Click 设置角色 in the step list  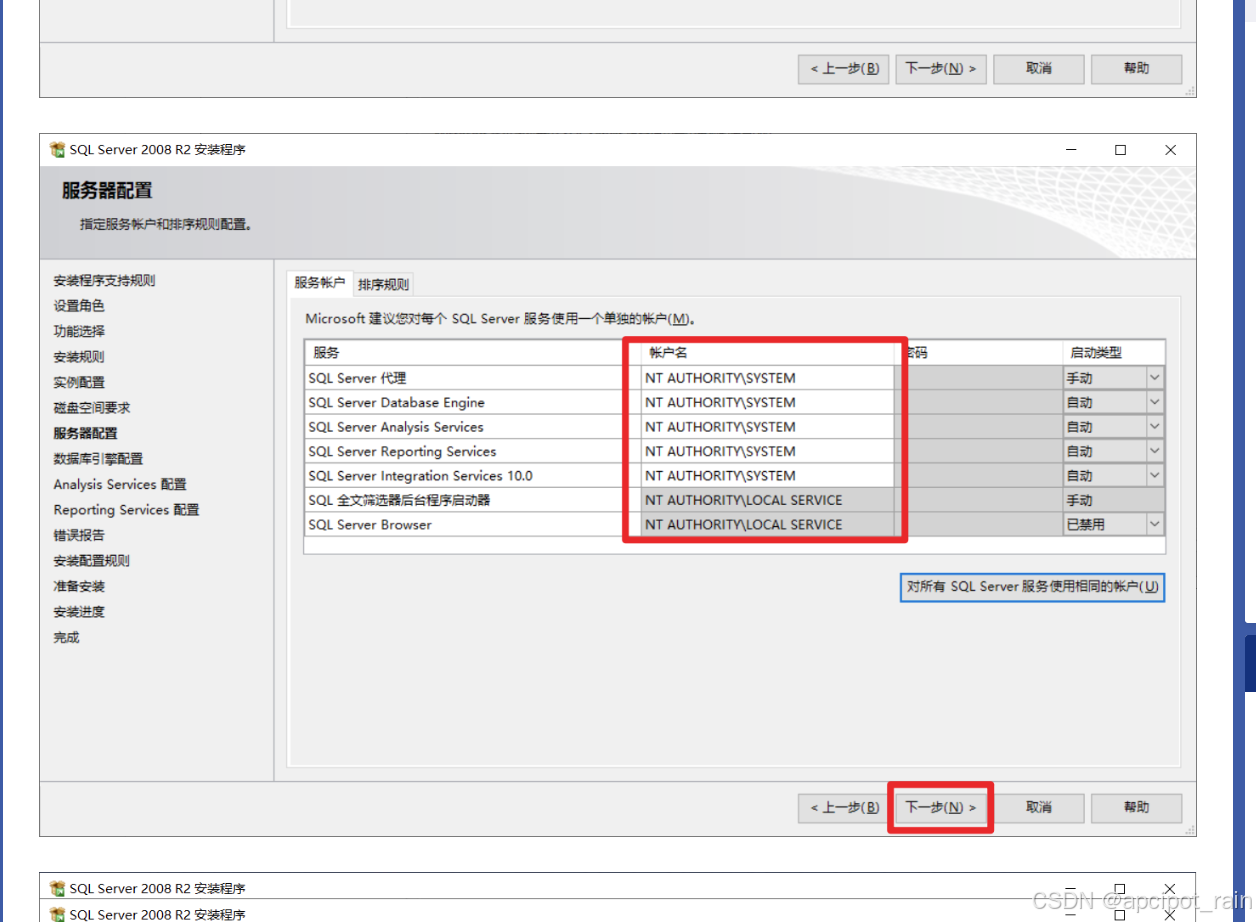79,306
